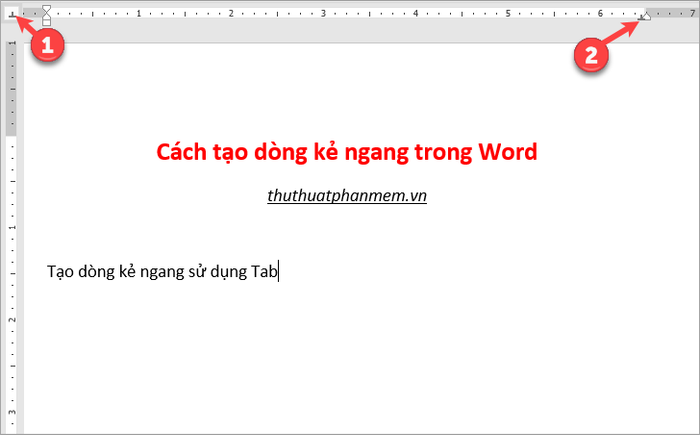The width and height of the screenshot is (700, 435).
Task: Click the 3-inch mark on horizontal ruler
Action: tap(323, 14)
